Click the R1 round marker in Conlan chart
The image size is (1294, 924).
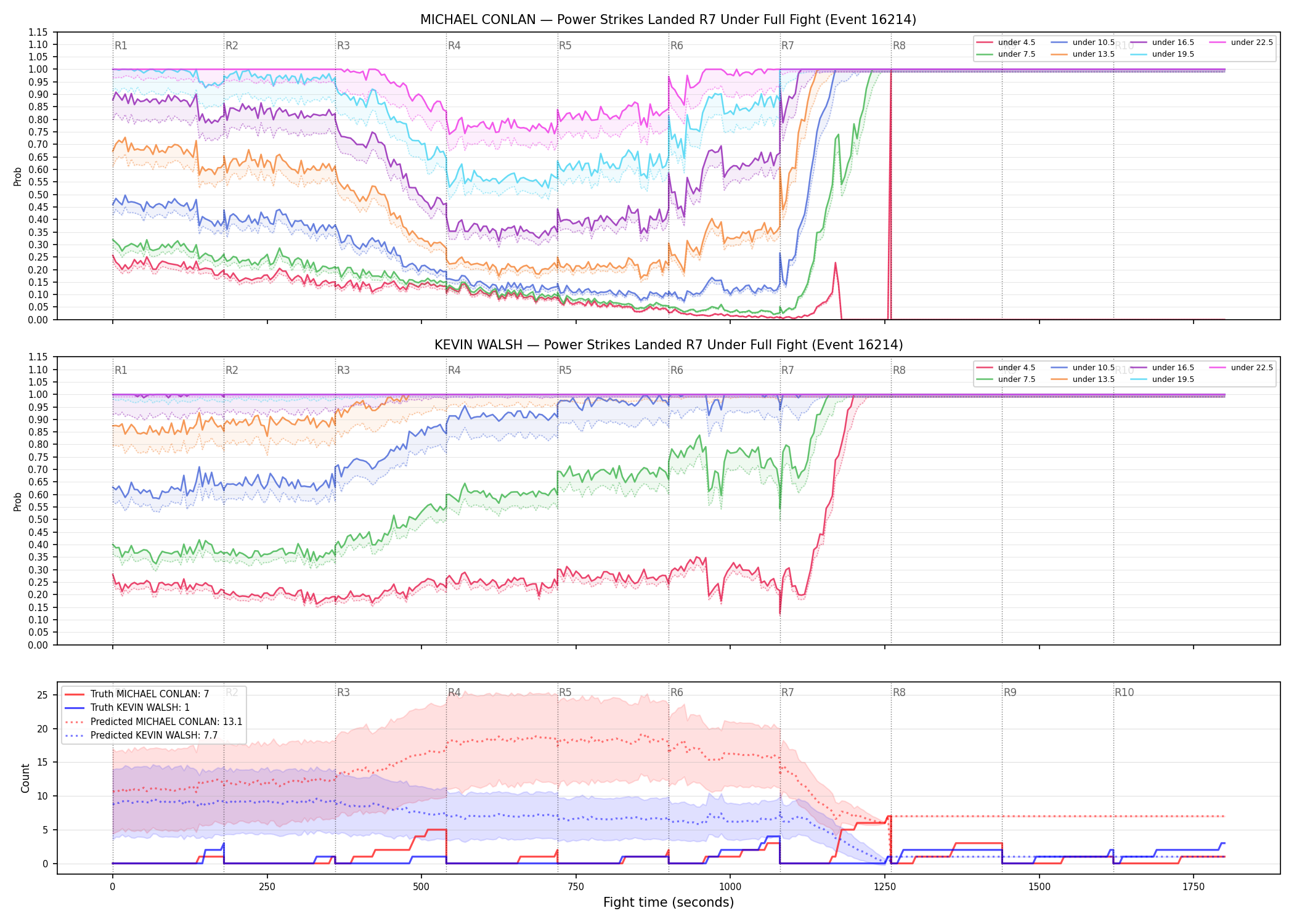pyautogui.click(x=121, y=46)
